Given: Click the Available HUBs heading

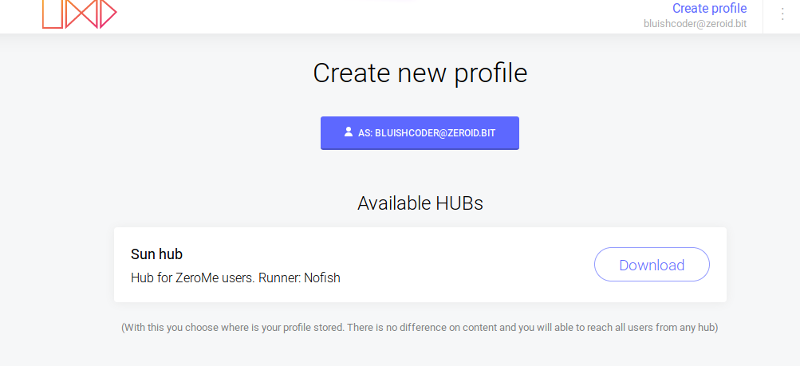Looking at the screenshot, I should tap(420, 203).
